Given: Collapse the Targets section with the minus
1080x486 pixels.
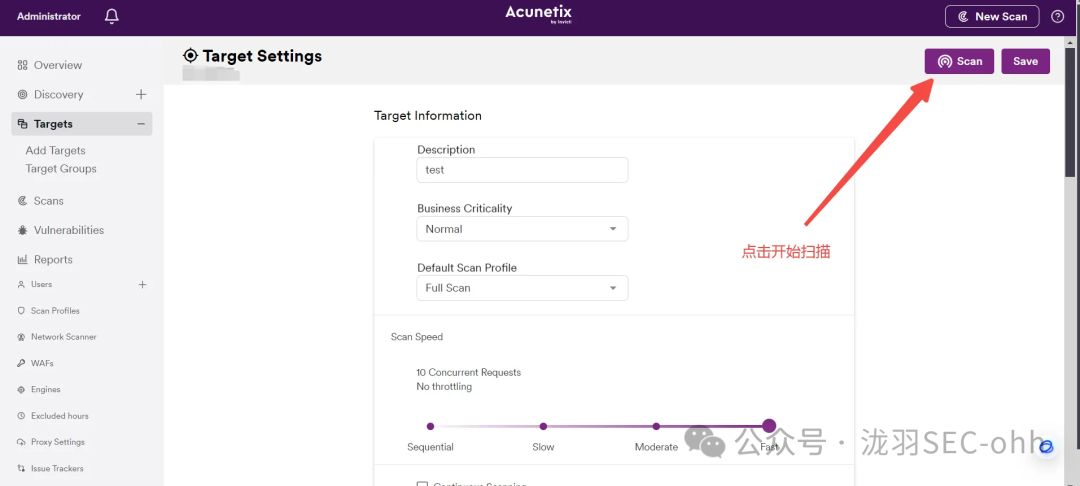Looking at the screenshot, I should coord(141,124).
